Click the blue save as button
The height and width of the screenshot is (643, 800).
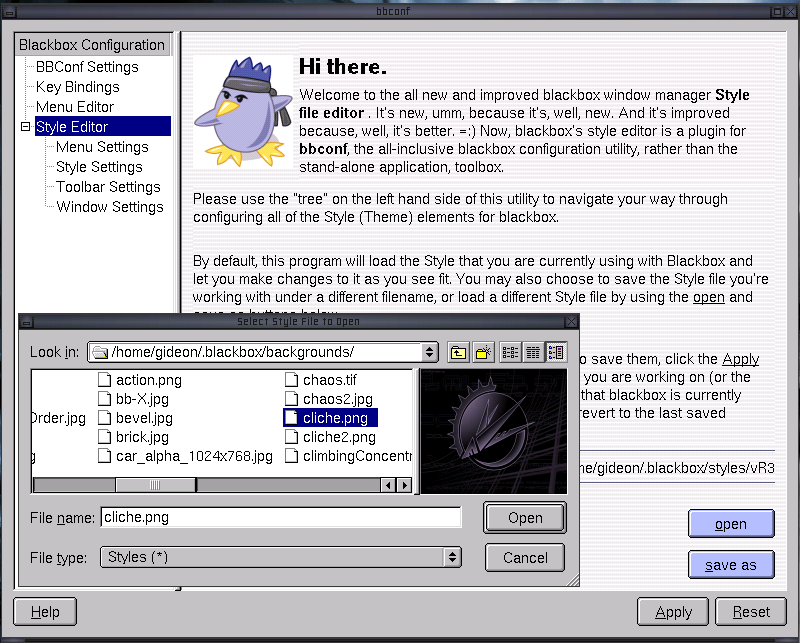(x=730, y=565)
